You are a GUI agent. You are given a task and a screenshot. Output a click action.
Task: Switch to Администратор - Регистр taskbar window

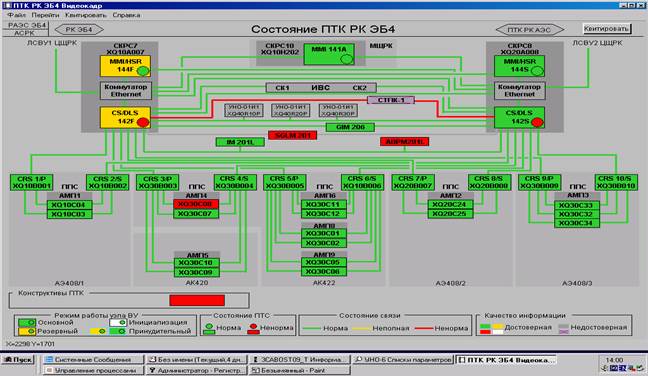click(197, 370)
